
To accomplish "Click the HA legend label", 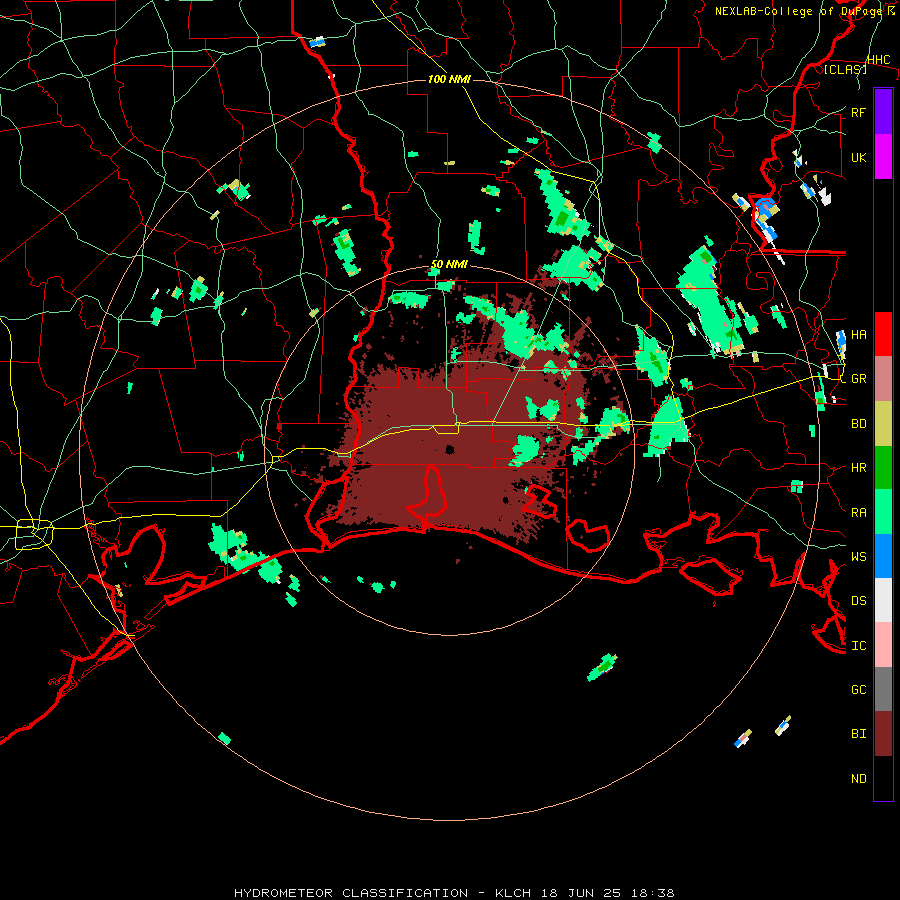I will click(x=858, y=335).
